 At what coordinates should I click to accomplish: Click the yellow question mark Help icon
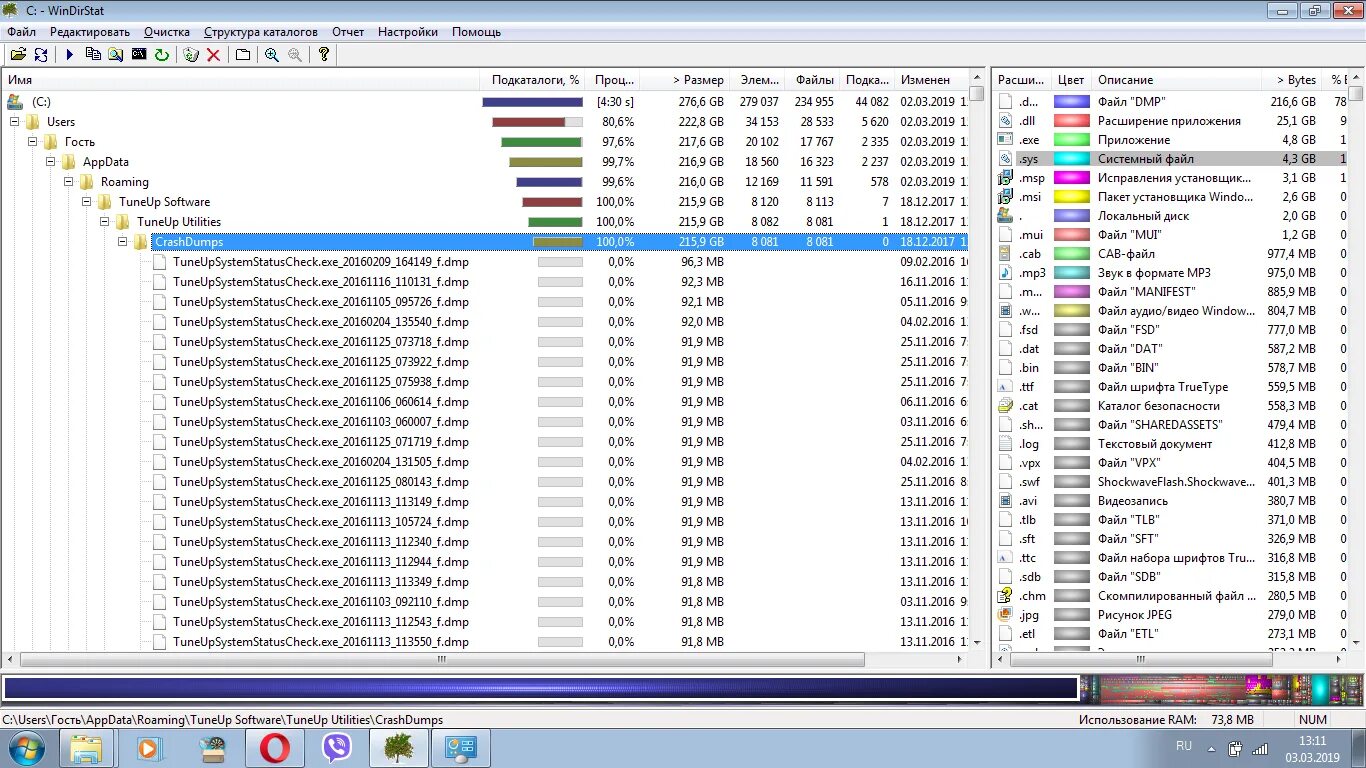pos(324,55)
